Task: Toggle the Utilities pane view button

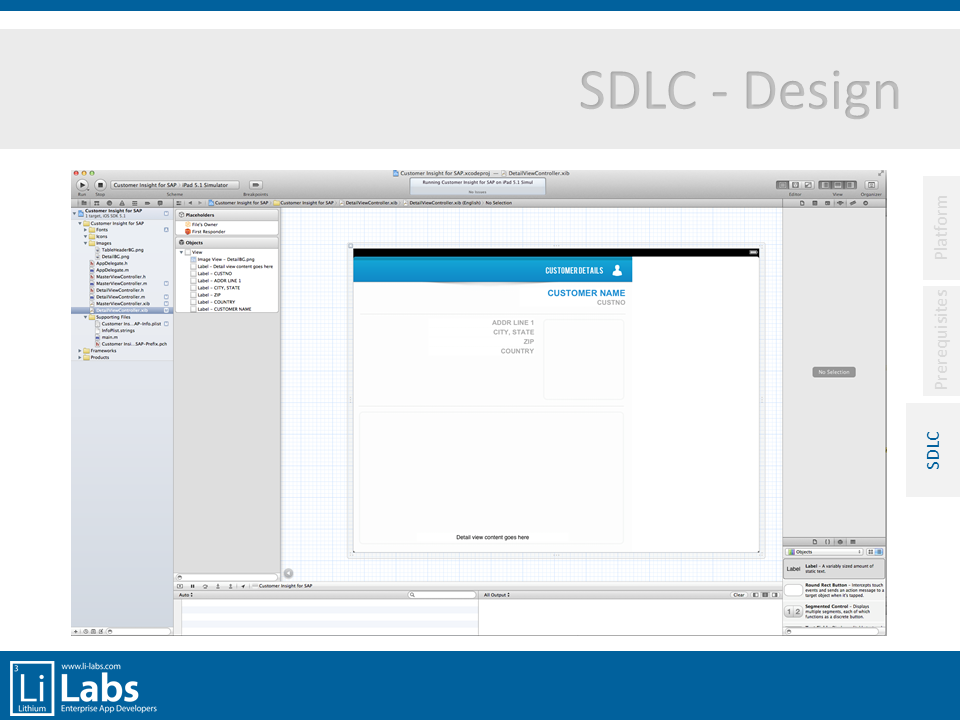Action: click(849, 185)
